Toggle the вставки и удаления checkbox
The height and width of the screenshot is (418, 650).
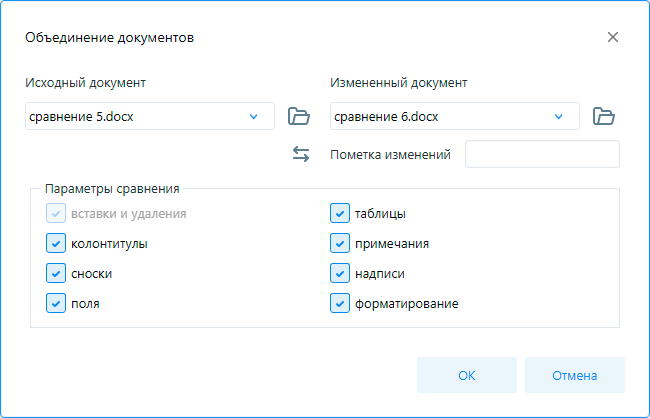pos(55,213)
